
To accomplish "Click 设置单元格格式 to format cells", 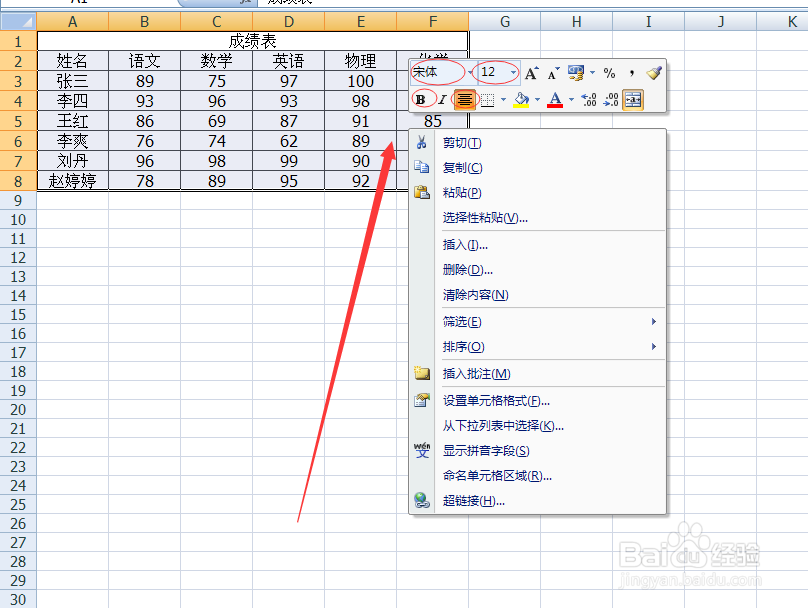I will pyautogui.click(x=490, y=400).
